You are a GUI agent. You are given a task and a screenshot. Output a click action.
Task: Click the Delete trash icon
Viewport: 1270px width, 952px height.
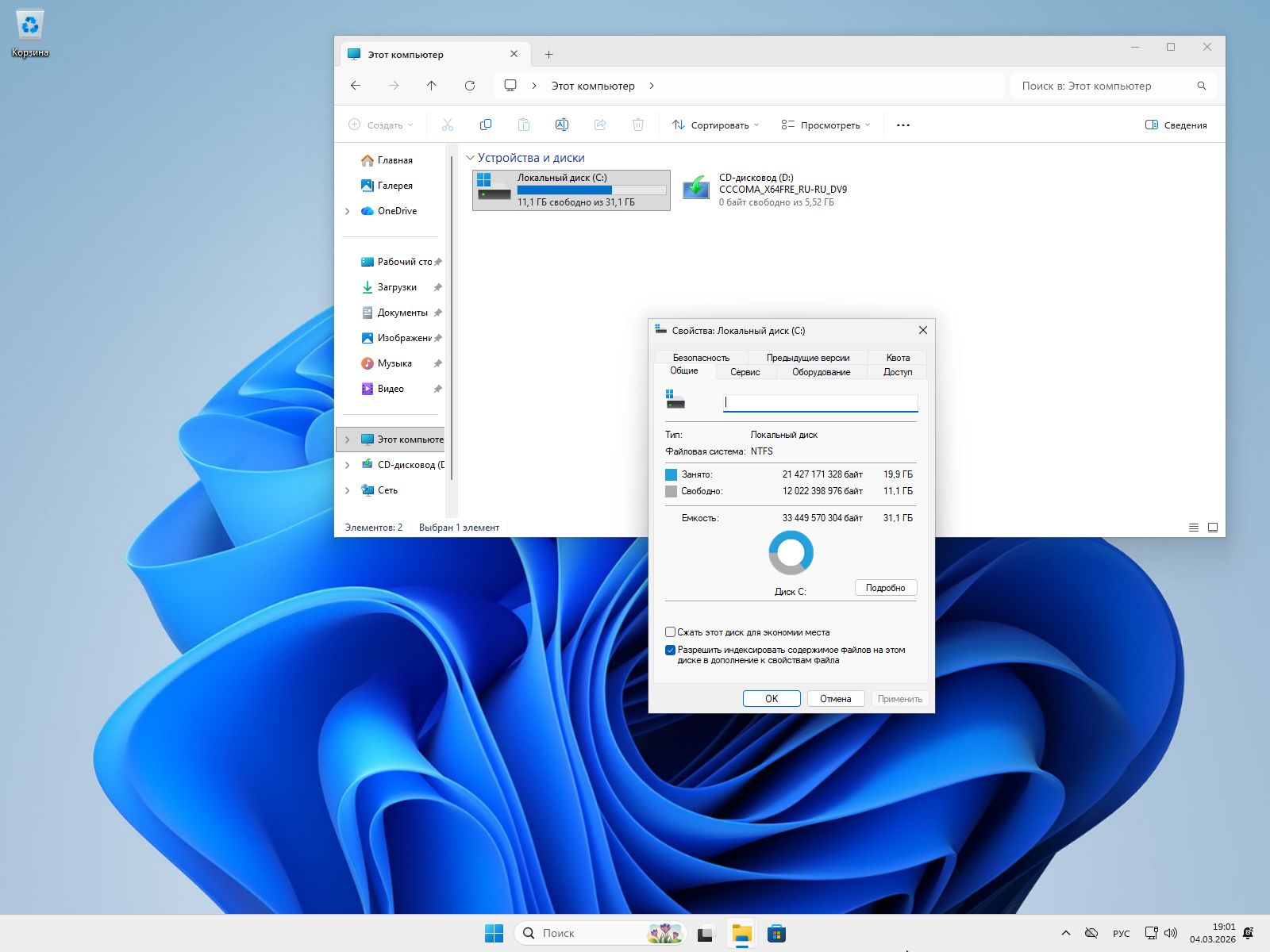pyautogui.click(x=637, y=125)
